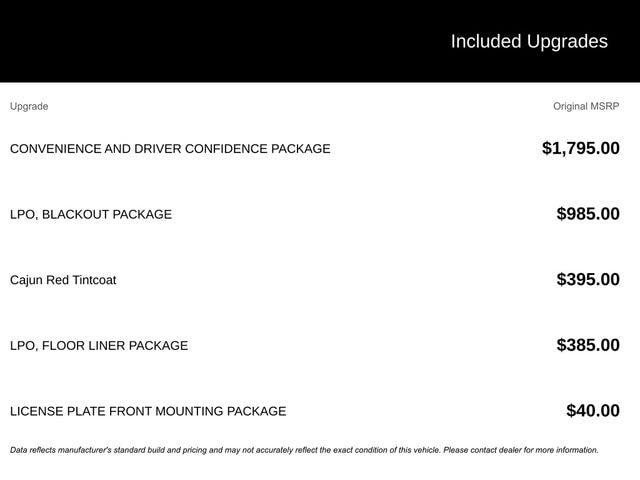The image size is (640, 480).
Task: Select the LPO, Floor Liner Package label
Action: [x=99, y=346]
